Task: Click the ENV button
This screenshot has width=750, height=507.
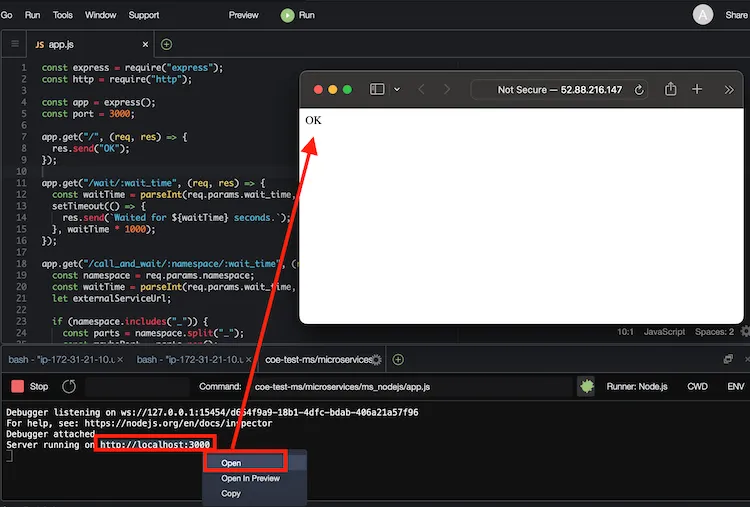Action: click(x=736, y=386)
